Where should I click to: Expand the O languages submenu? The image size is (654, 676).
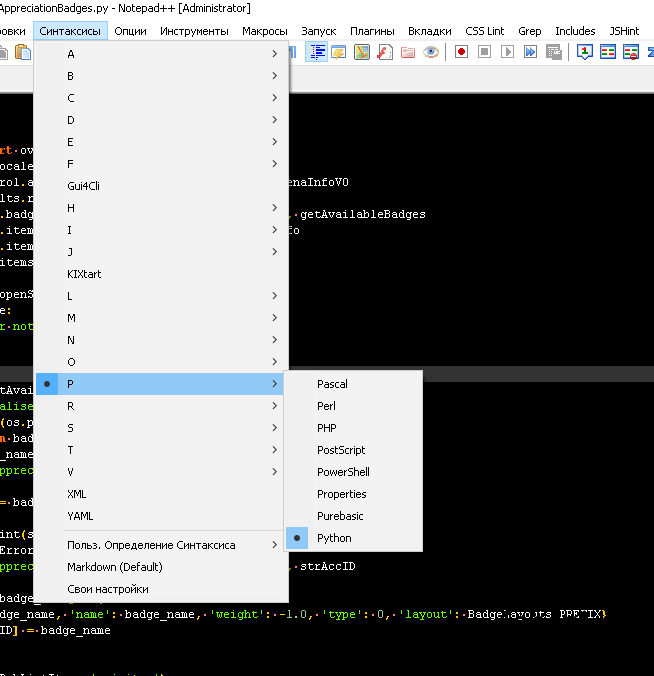(x=160, y=362)
